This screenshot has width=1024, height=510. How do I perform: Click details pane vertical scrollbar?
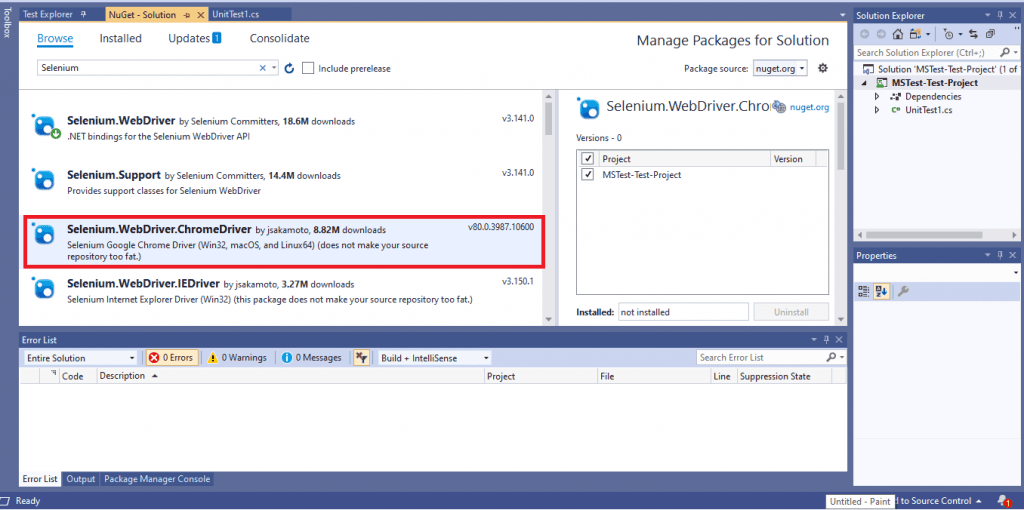tap(842, 207)
